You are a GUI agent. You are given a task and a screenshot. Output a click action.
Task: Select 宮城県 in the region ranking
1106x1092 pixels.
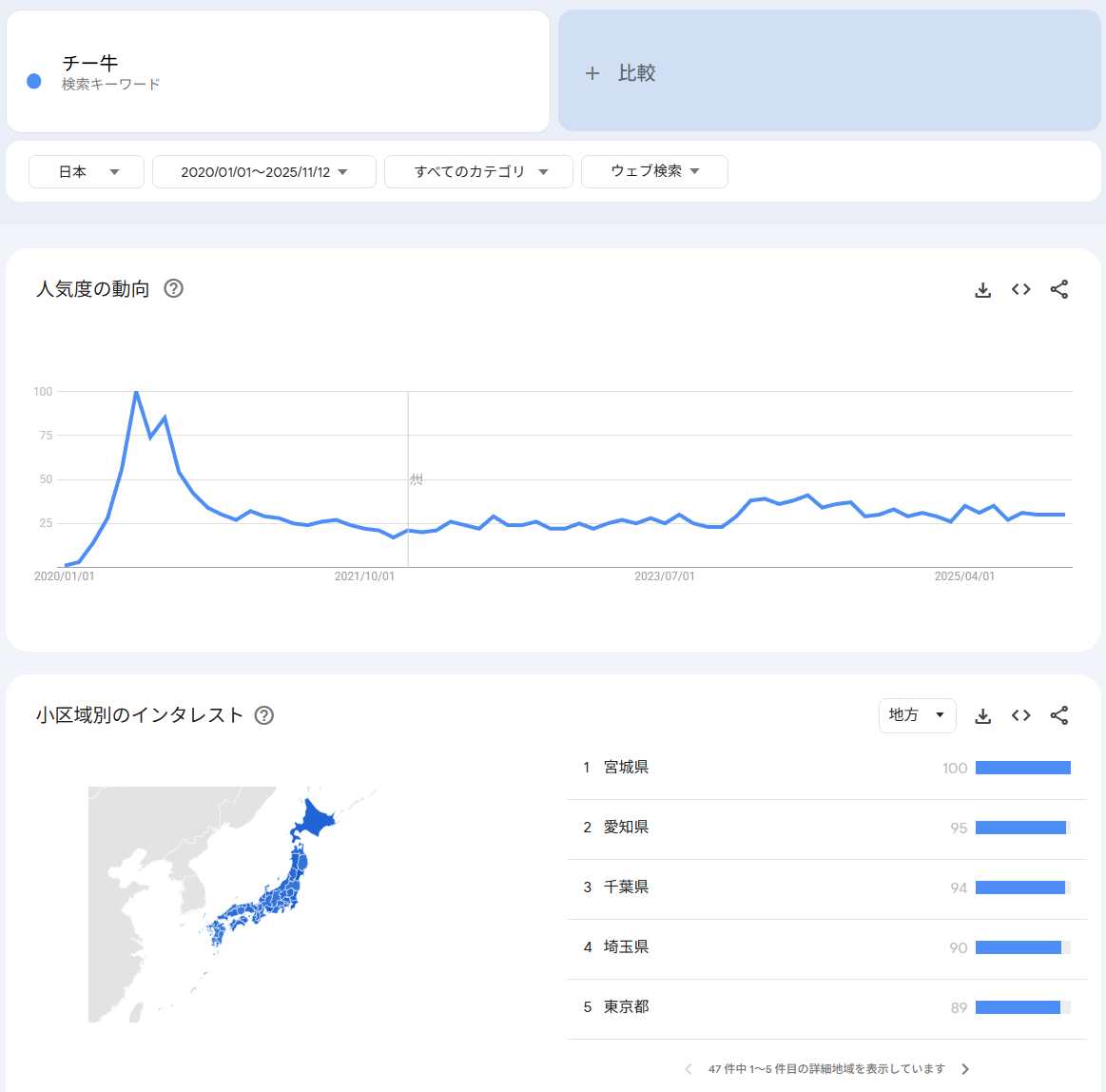(x=626, y=768)
